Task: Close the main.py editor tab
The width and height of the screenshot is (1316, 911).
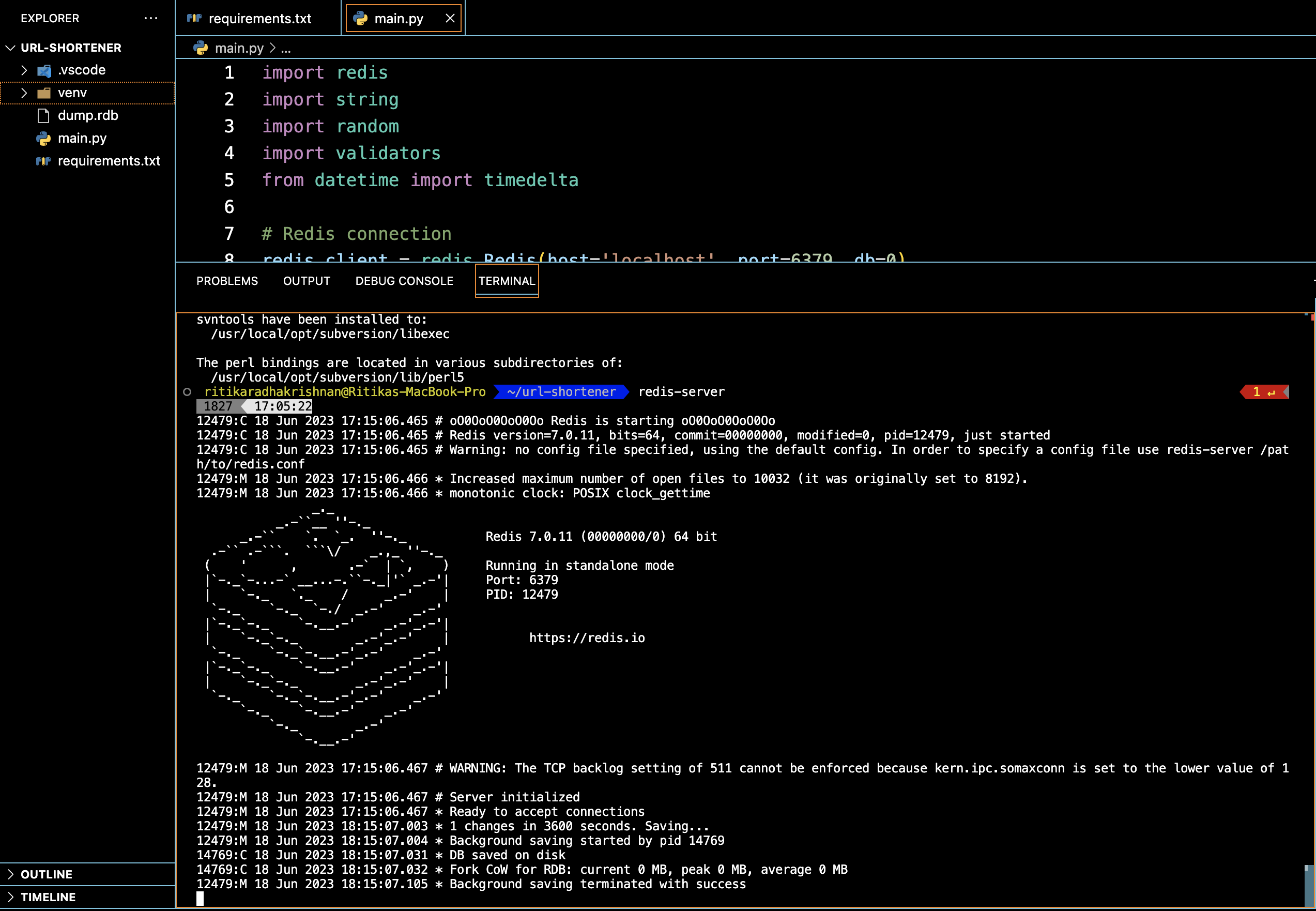Action: point(450,18)
